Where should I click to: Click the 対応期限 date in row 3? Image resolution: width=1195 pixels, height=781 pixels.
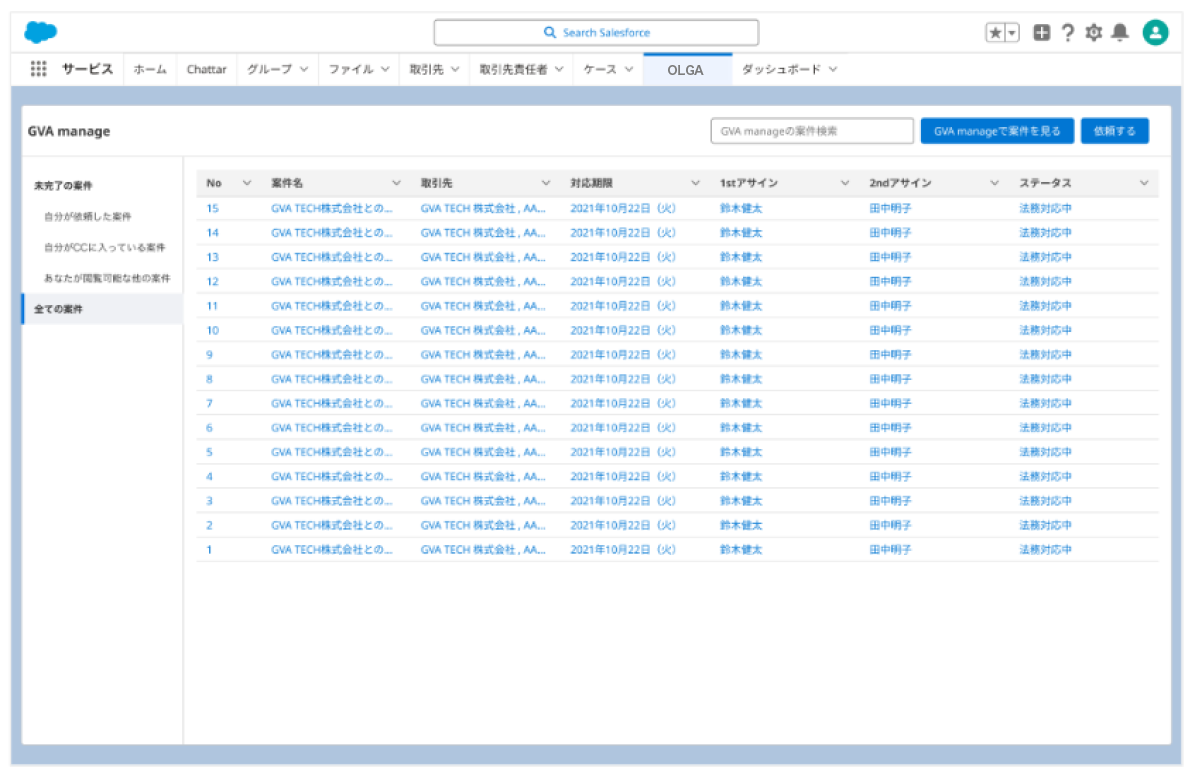tap(623, 501)
